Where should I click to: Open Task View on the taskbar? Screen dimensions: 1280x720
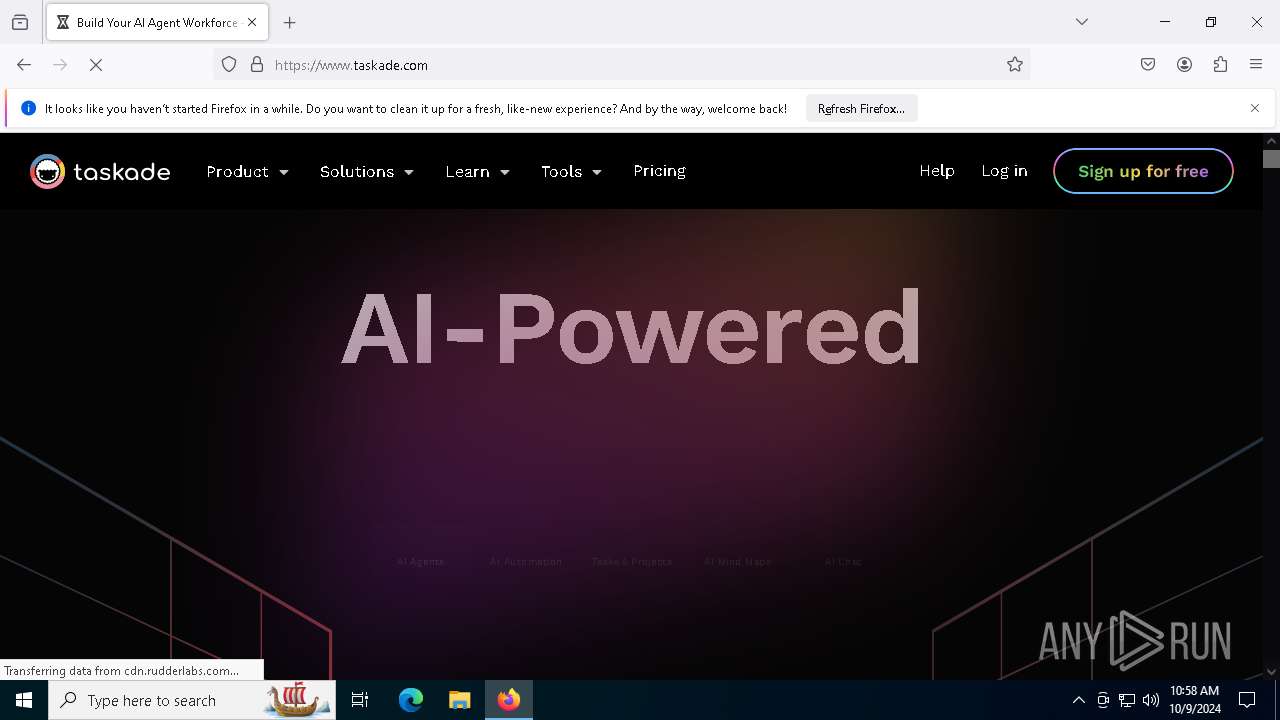pos(360,700)
